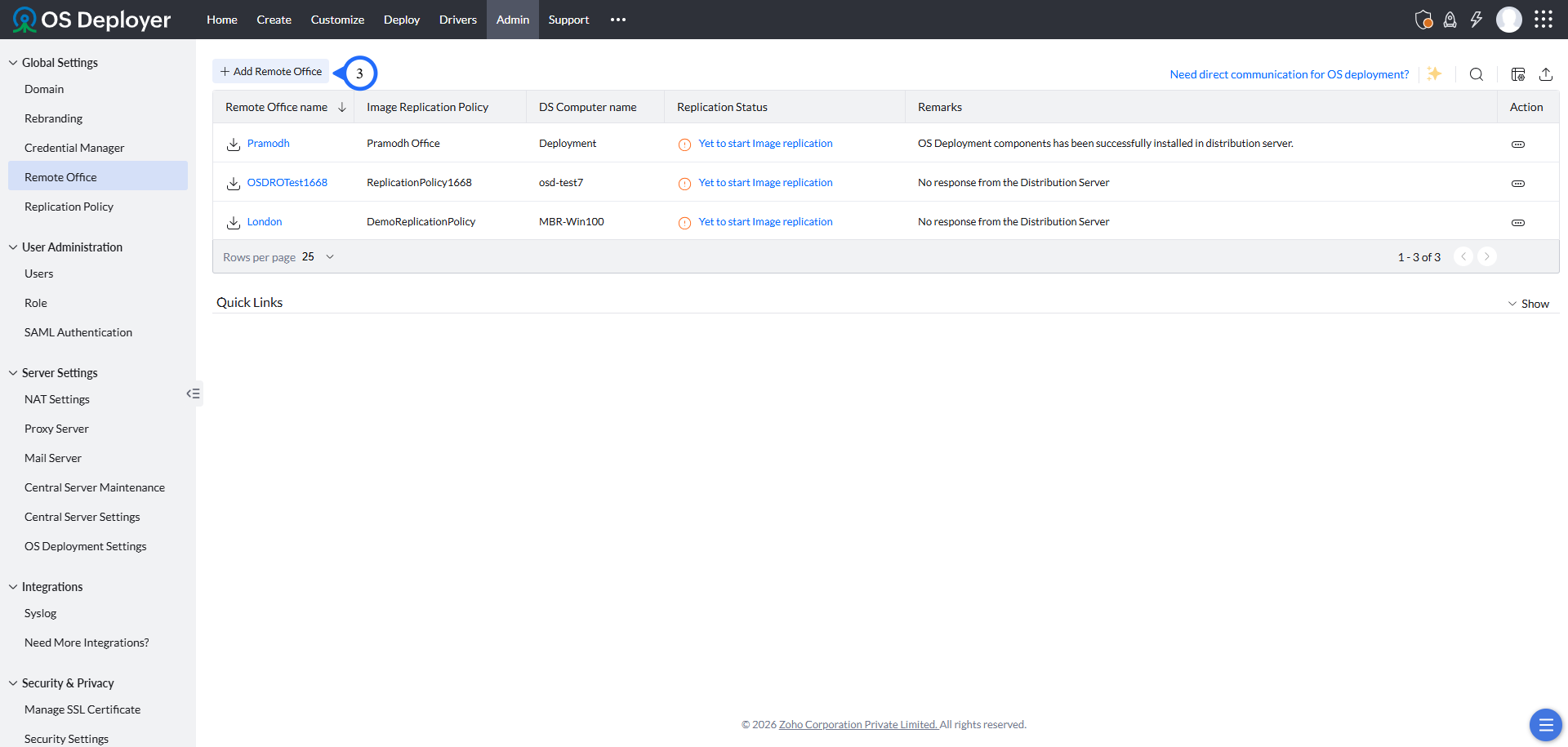Image resolution: width=1568 pixels, height=747 pixels.
Task: Open the Drivers menu
Action: click(x=457, y=20)
